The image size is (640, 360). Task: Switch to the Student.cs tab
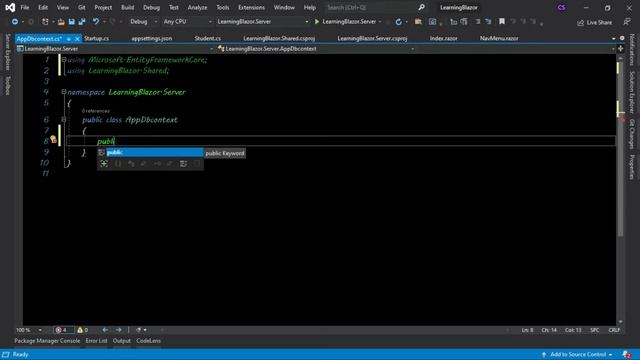point(207,38)
